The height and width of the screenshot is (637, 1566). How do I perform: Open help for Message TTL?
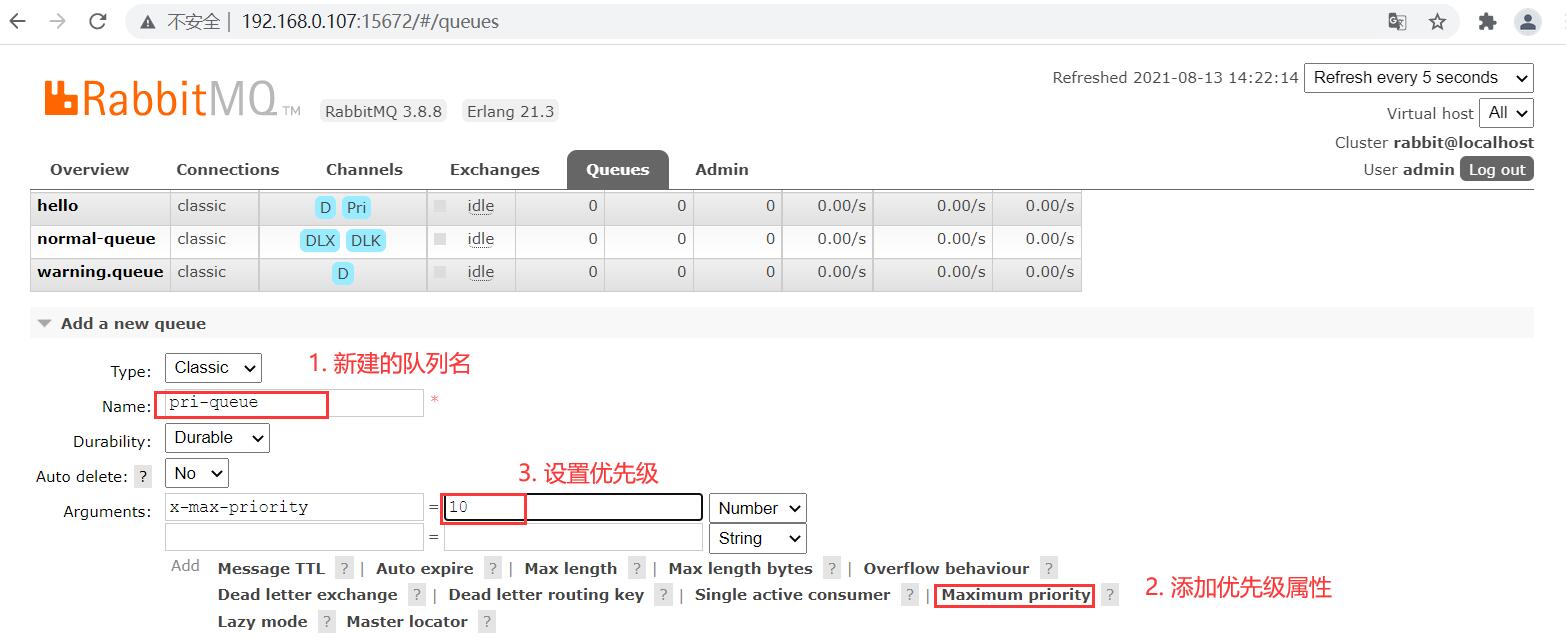pos(344,568)
